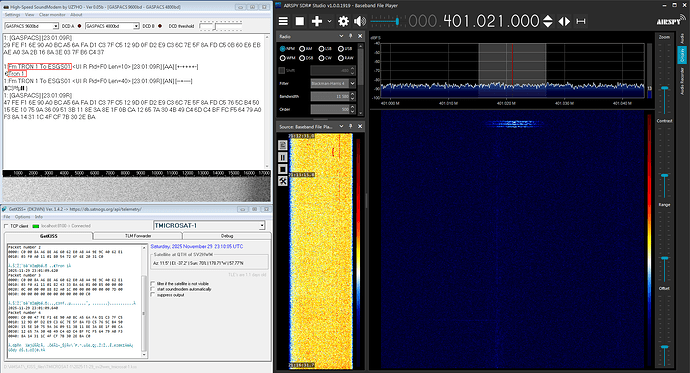Screen dimensions: 690x373
Task: Select USB demodulation mode
Action: [341, 48]
